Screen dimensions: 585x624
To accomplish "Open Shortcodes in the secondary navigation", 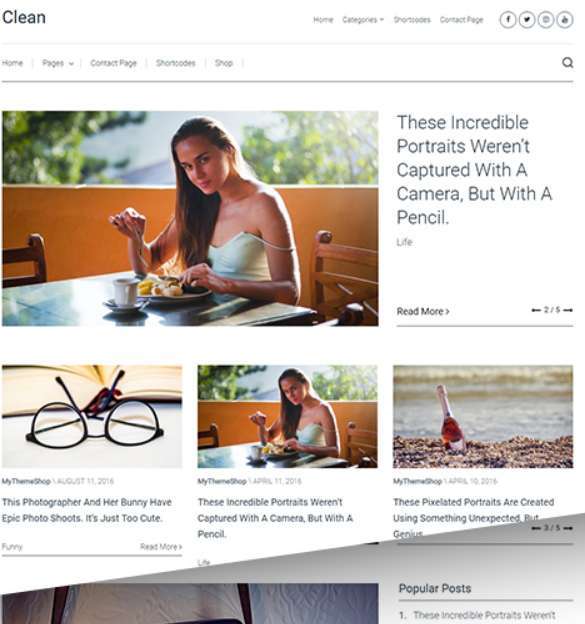I will pos(176,63).
